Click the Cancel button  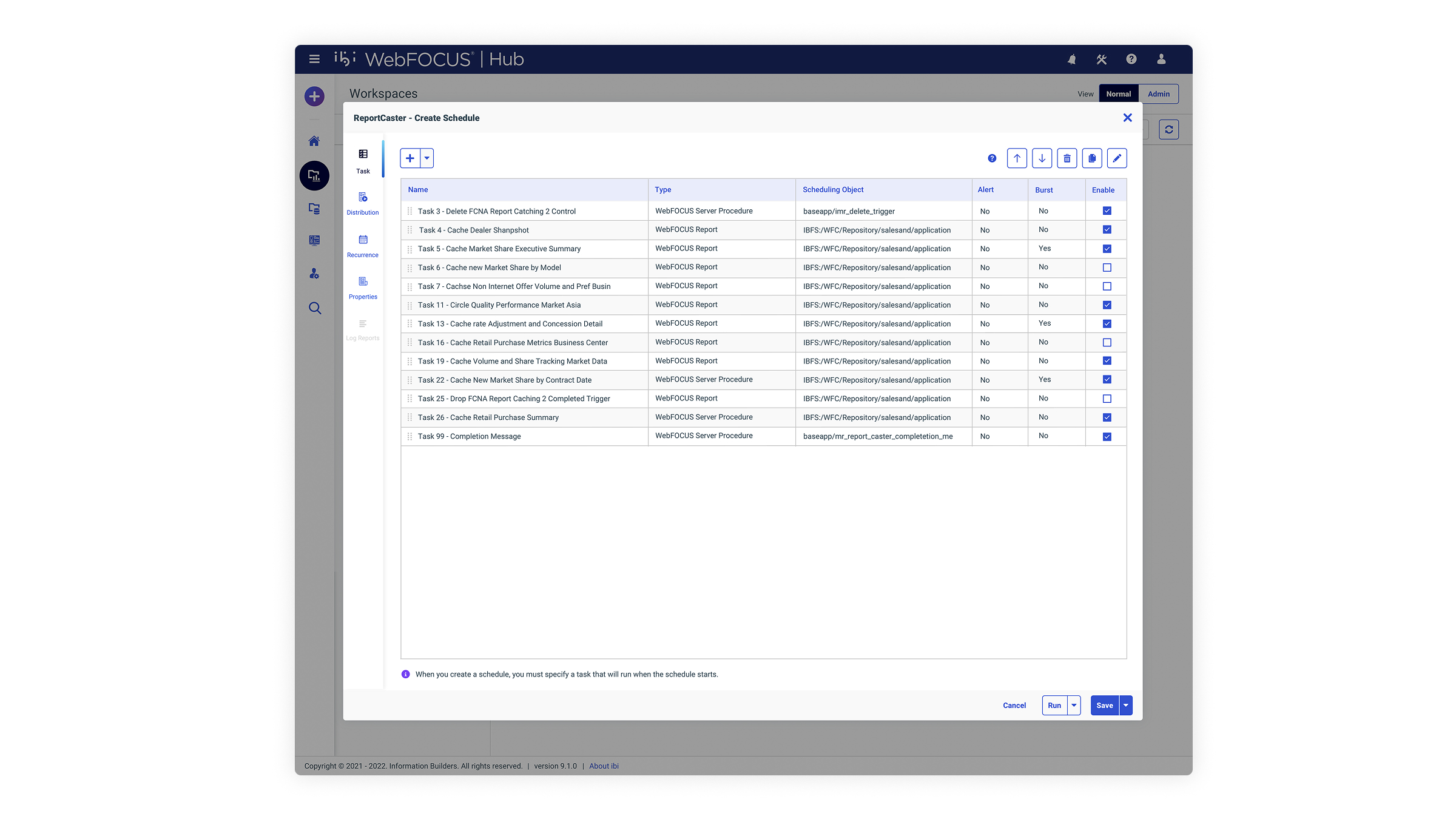pos(1014,706)
